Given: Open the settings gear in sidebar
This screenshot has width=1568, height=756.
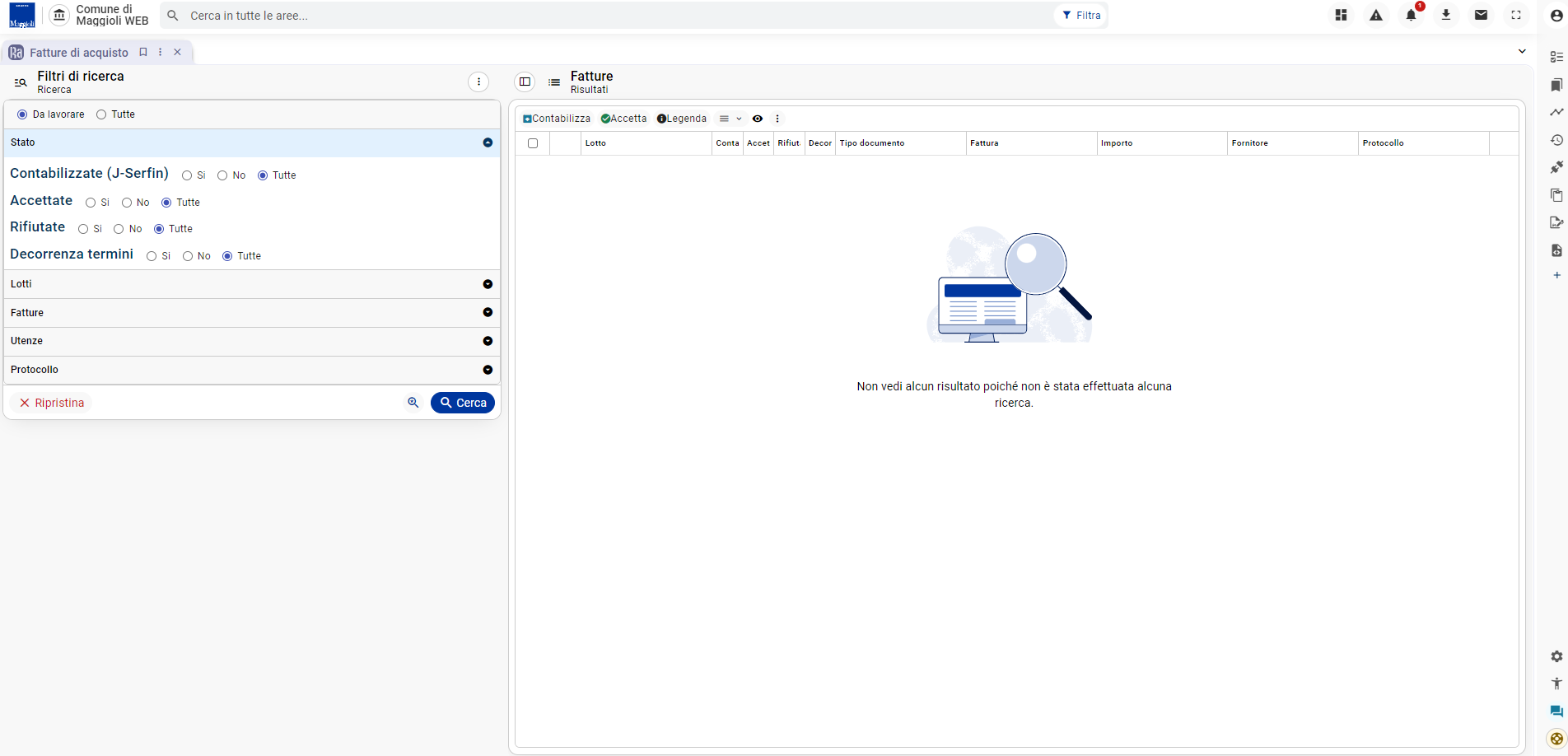Looking at the screenshot, I should 1556,656.
